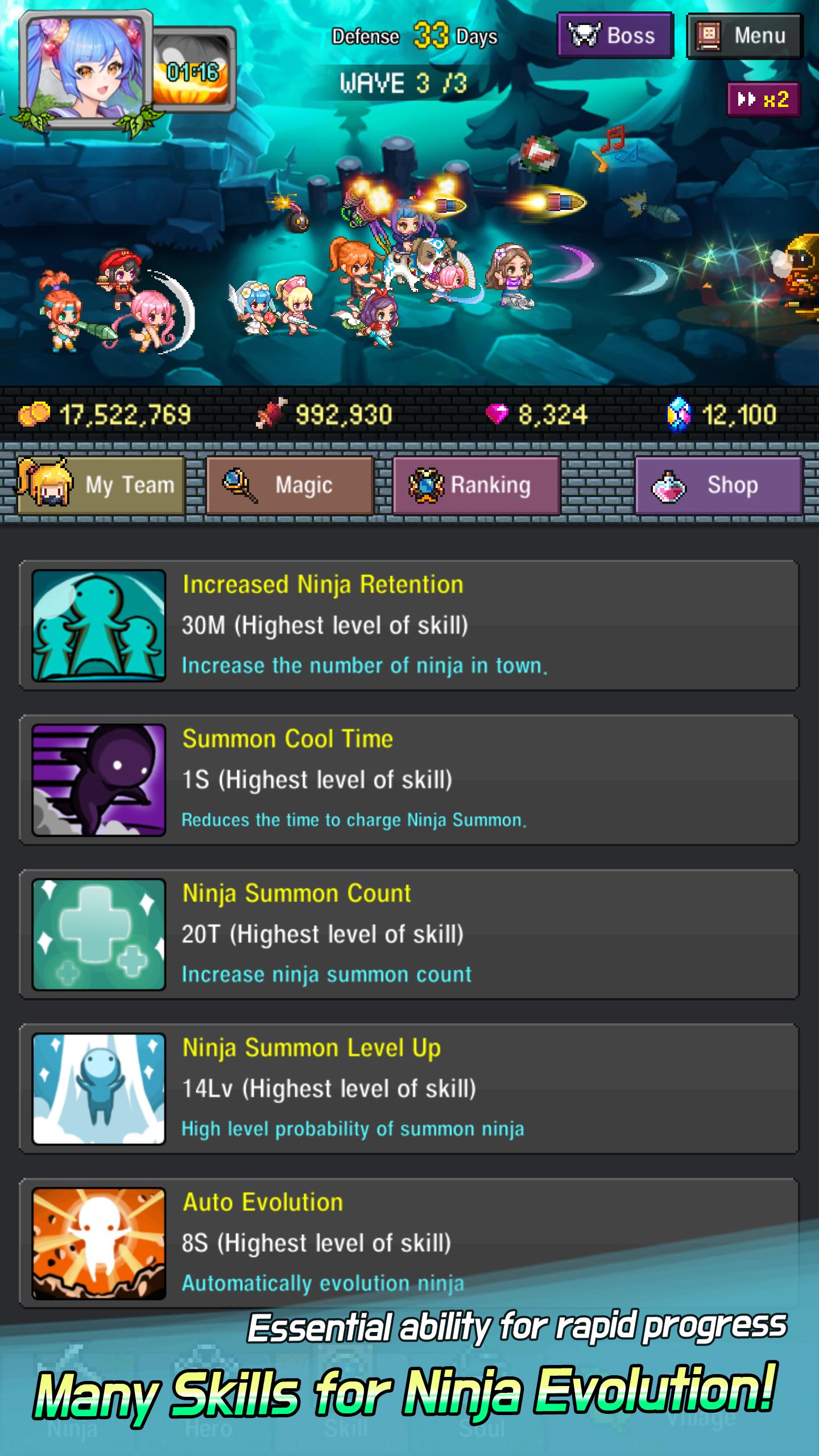Image resolution: width=819 pixels, height=1456 pixels.
Task: Tap the gold coins currency counter
Action: coord(105,414)
